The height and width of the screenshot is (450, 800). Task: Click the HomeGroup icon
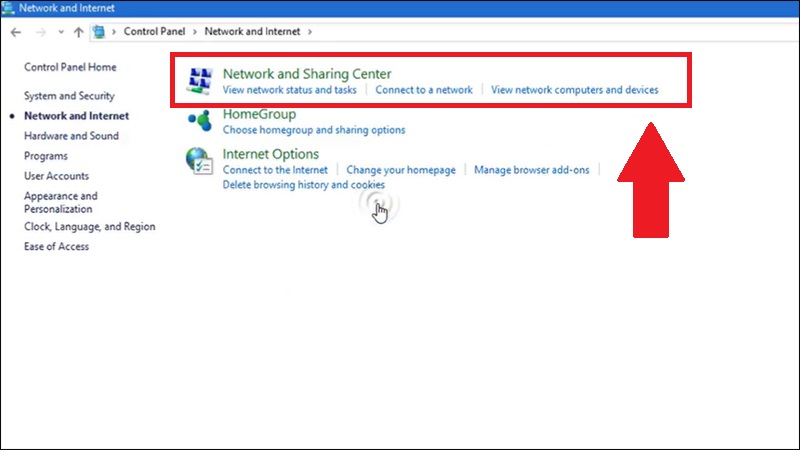click(x=201, y=121)
